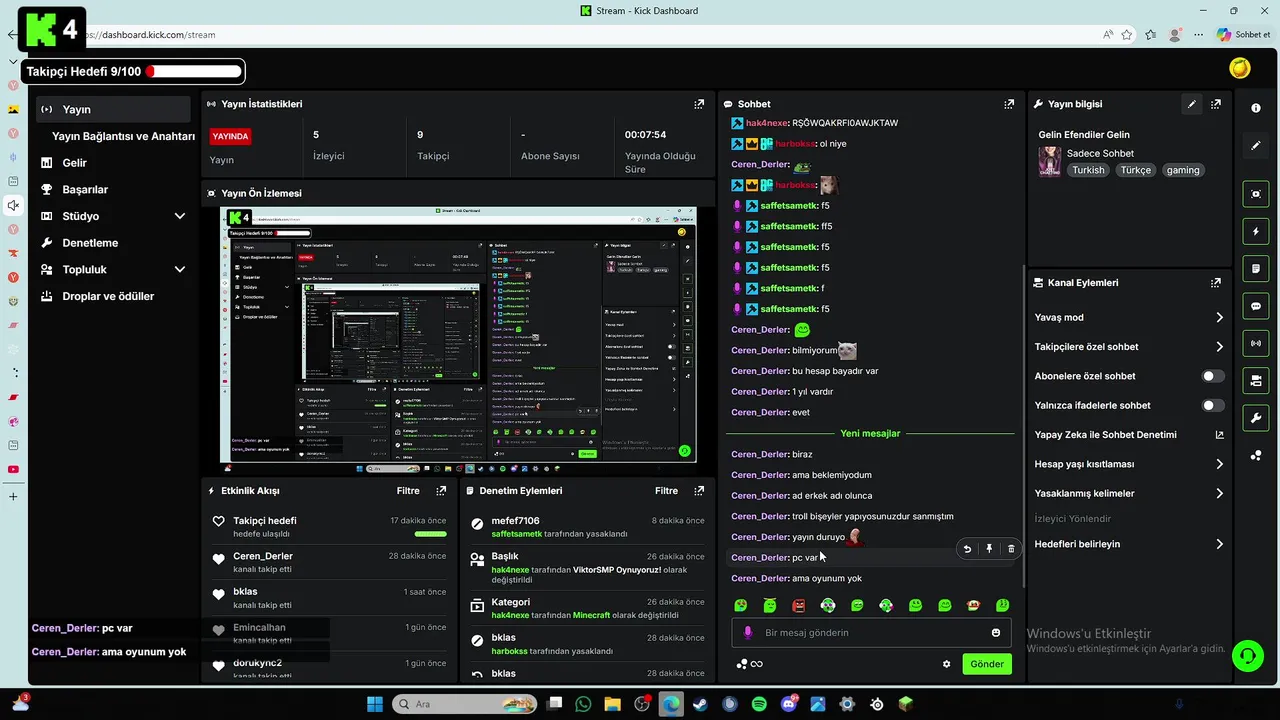Open Yavaş mod options chevron

1219,318
